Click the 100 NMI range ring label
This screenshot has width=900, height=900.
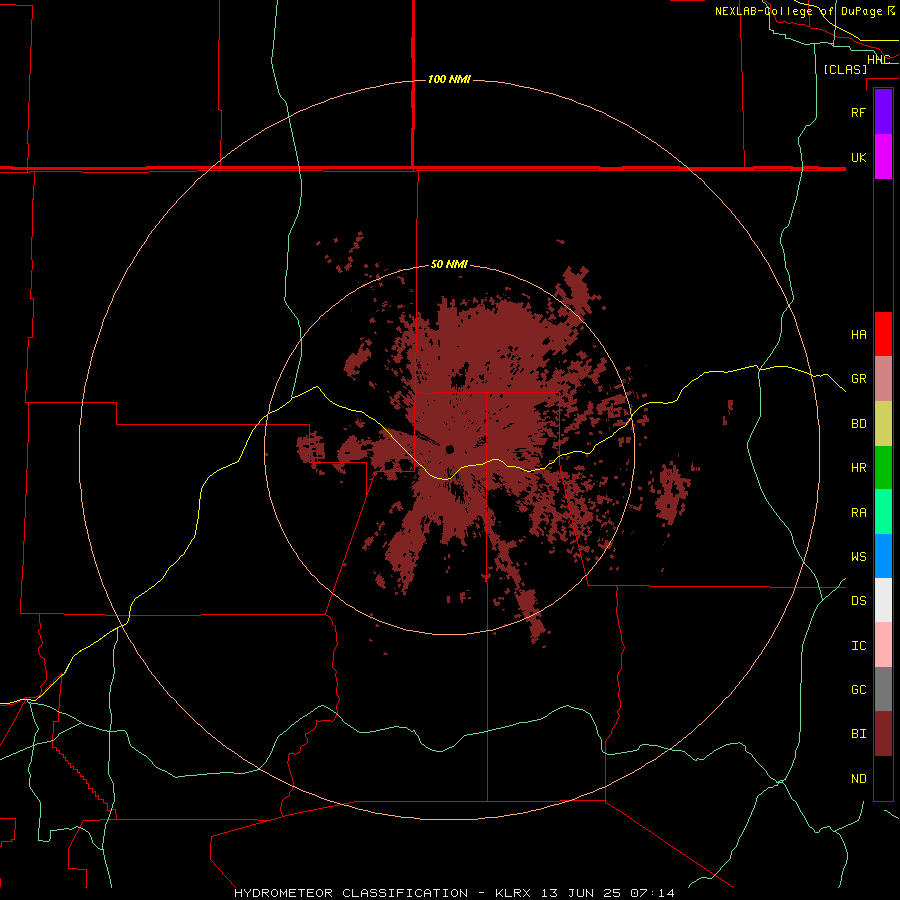coord(449,79)
